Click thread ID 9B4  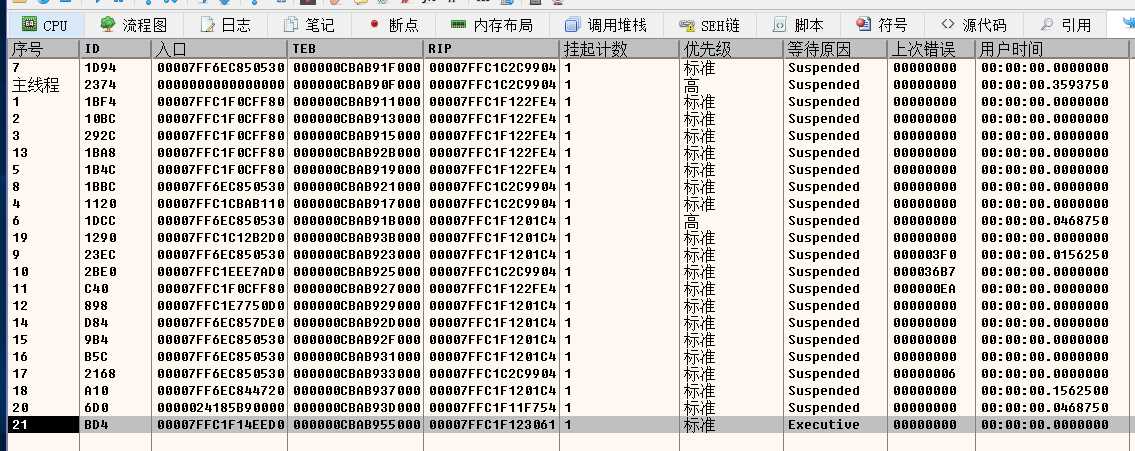click(96, 340)
